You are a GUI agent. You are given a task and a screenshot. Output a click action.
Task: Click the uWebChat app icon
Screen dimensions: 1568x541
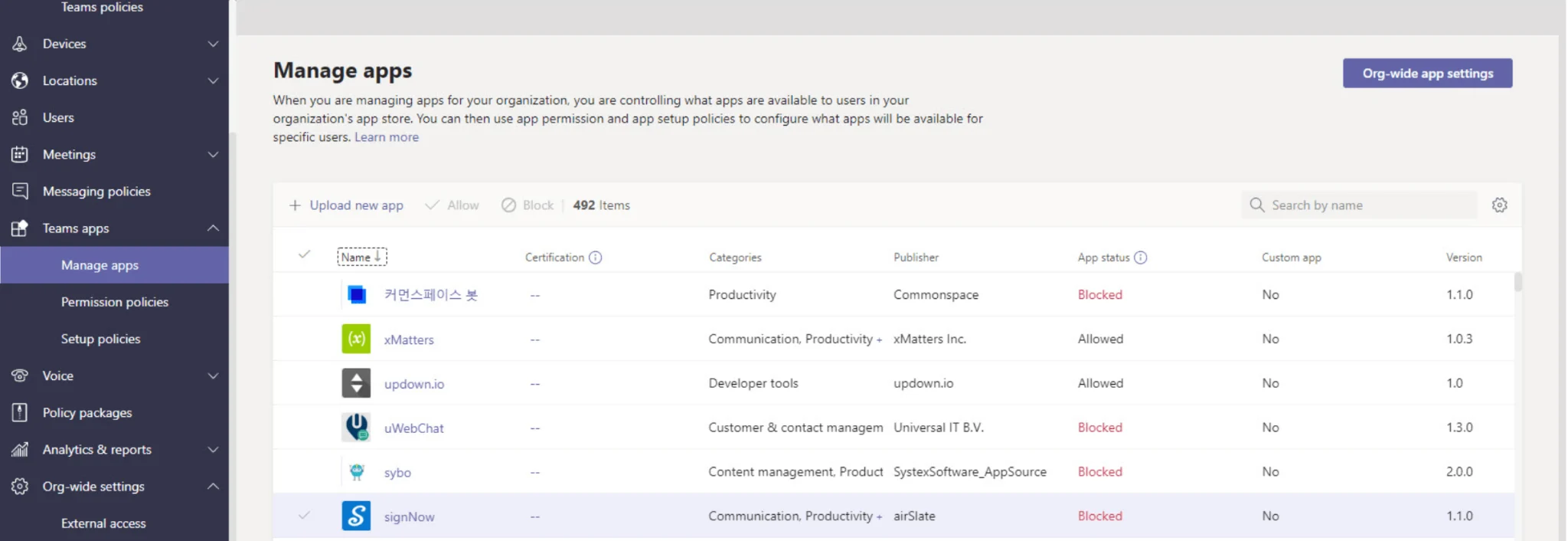(356, 427)
